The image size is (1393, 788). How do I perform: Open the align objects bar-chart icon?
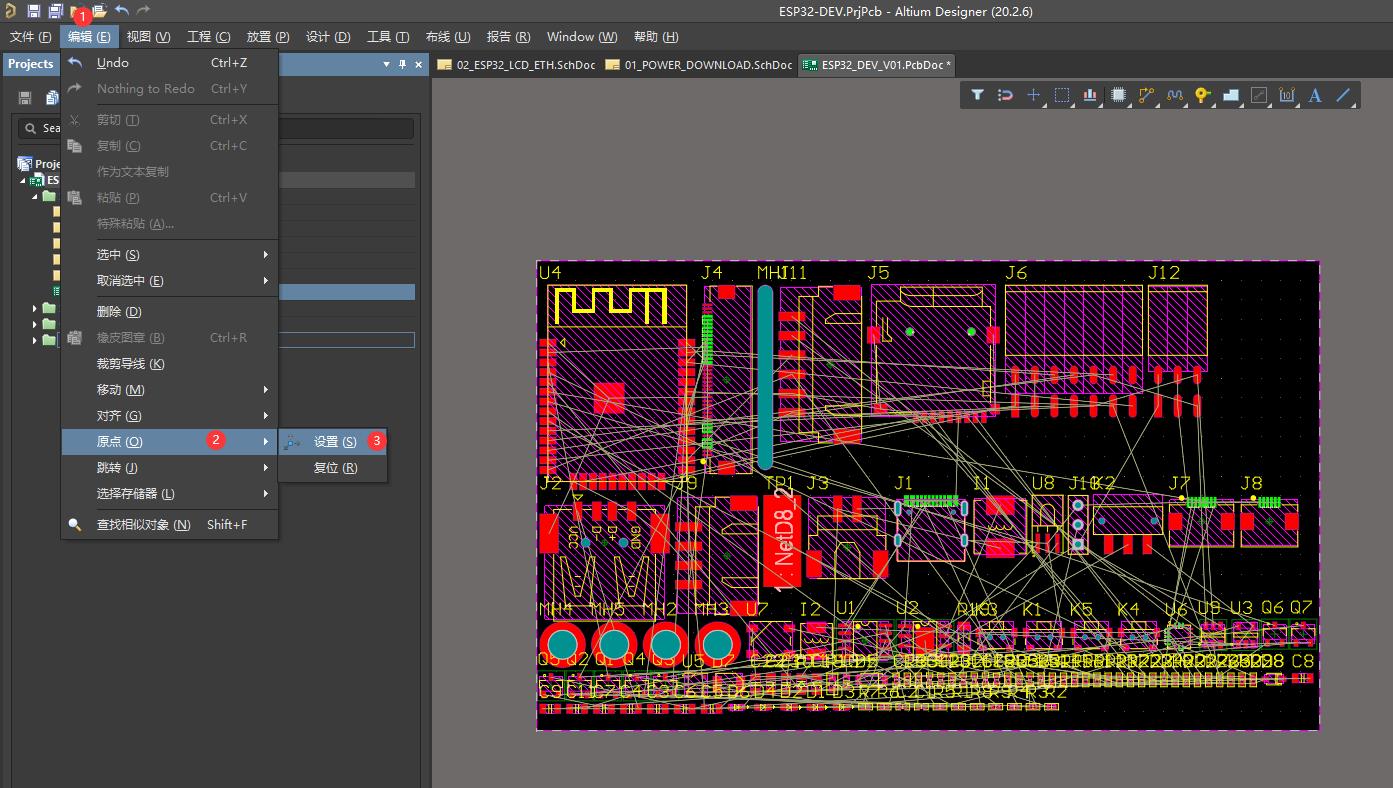pos(1090,95)
